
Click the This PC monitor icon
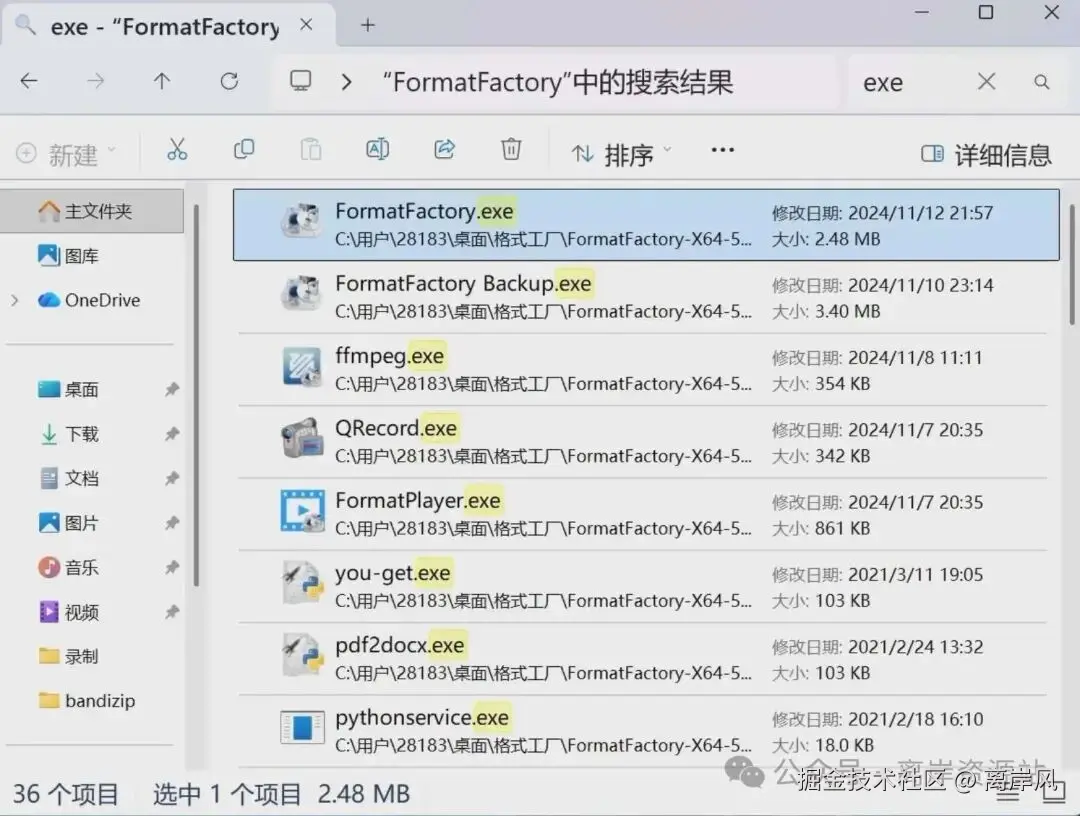coord(300,81)
